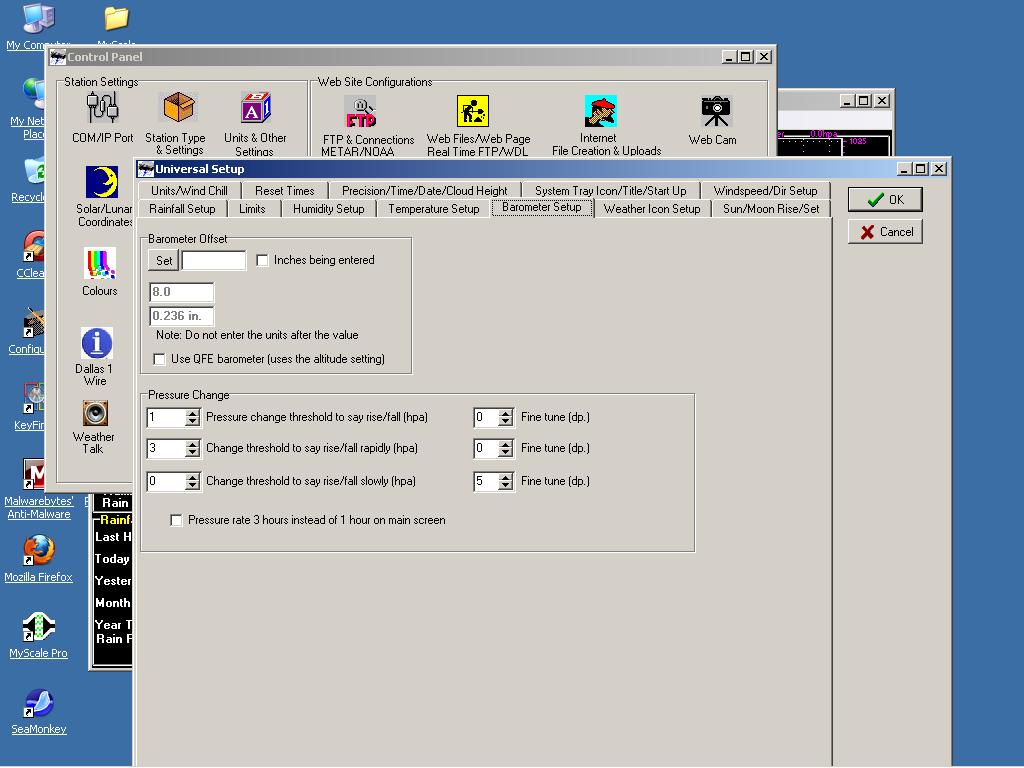Check Pressure rate 3 hours option
The width and height of the screenshot is (1024, 768).
coord(177,521)
